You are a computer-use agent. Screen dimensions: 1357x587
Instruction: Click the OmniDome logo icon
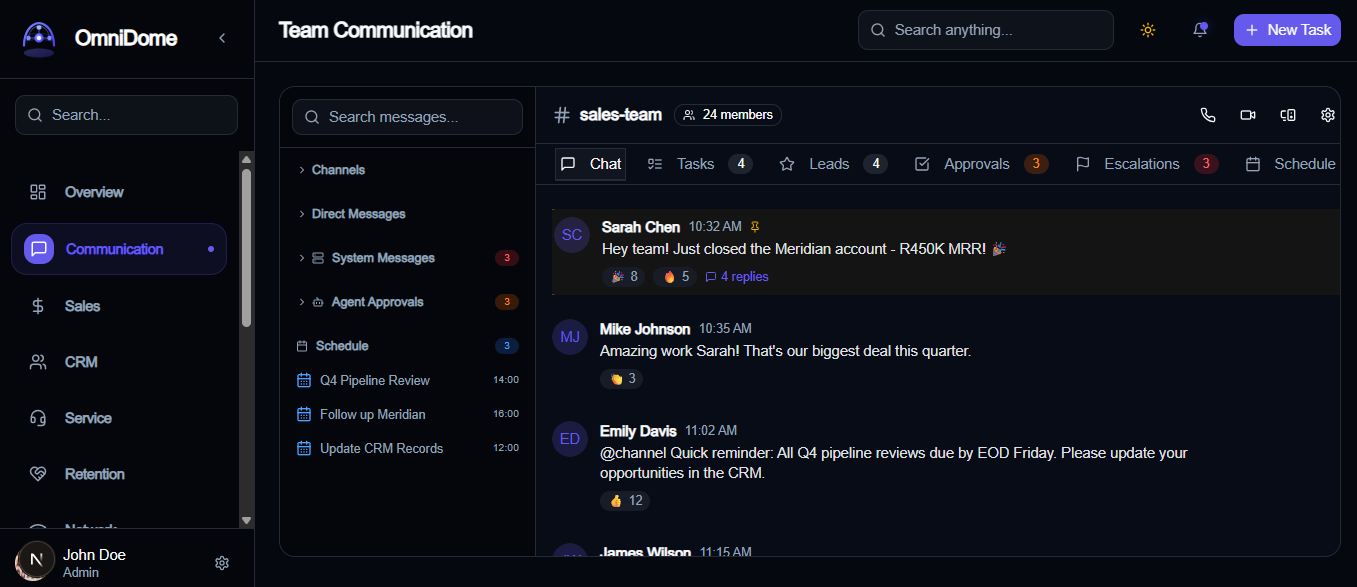tap(39, 39)
